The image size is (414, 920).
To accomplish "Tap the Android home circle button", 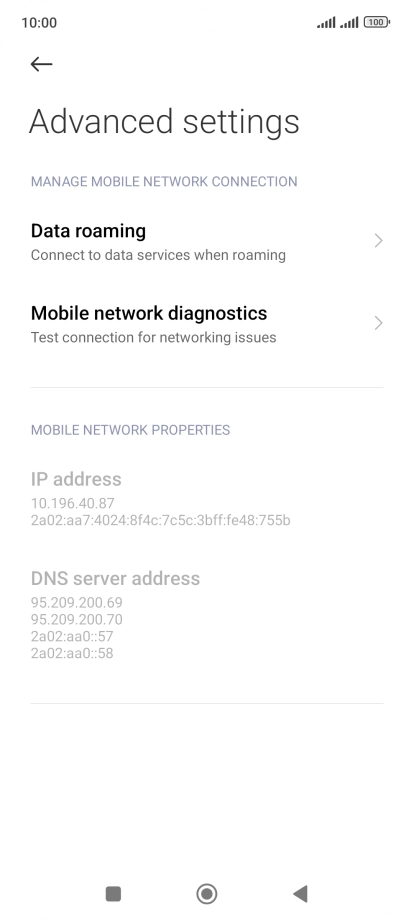I will pos(206,894).
